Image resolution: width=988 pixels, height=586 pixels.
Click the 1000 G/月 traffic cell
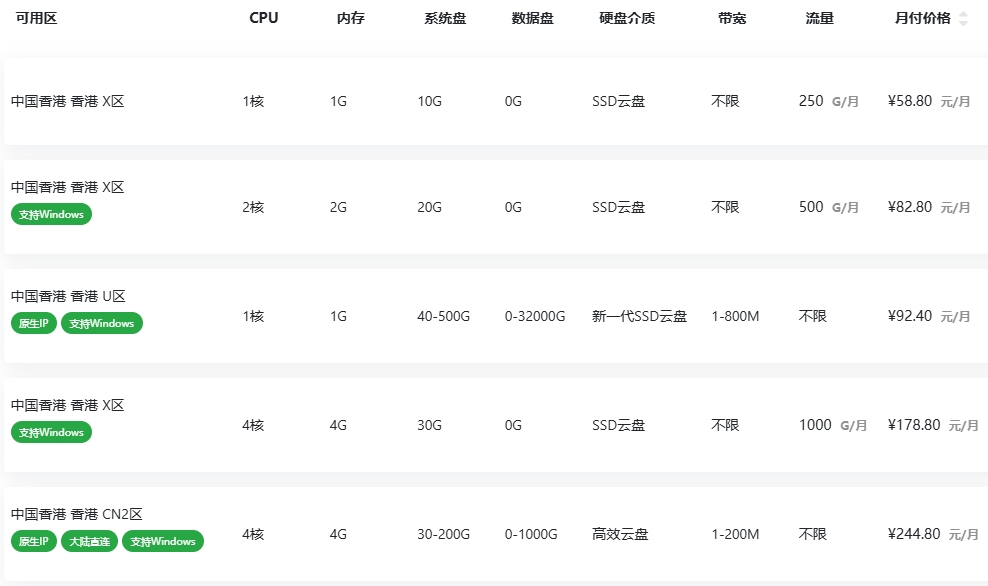(832, 425)
